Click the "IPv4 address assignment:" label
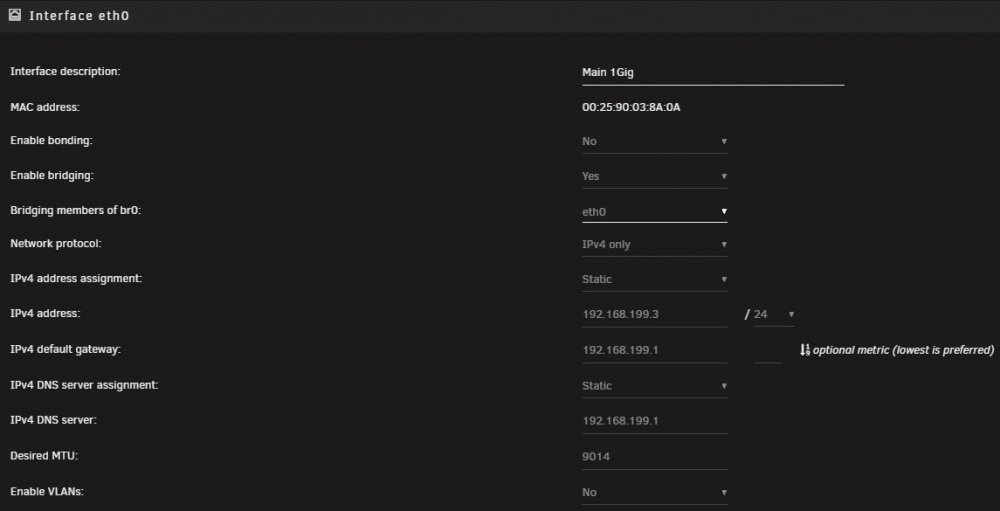This screenshot has height=511, width=1000. [77, 279]
